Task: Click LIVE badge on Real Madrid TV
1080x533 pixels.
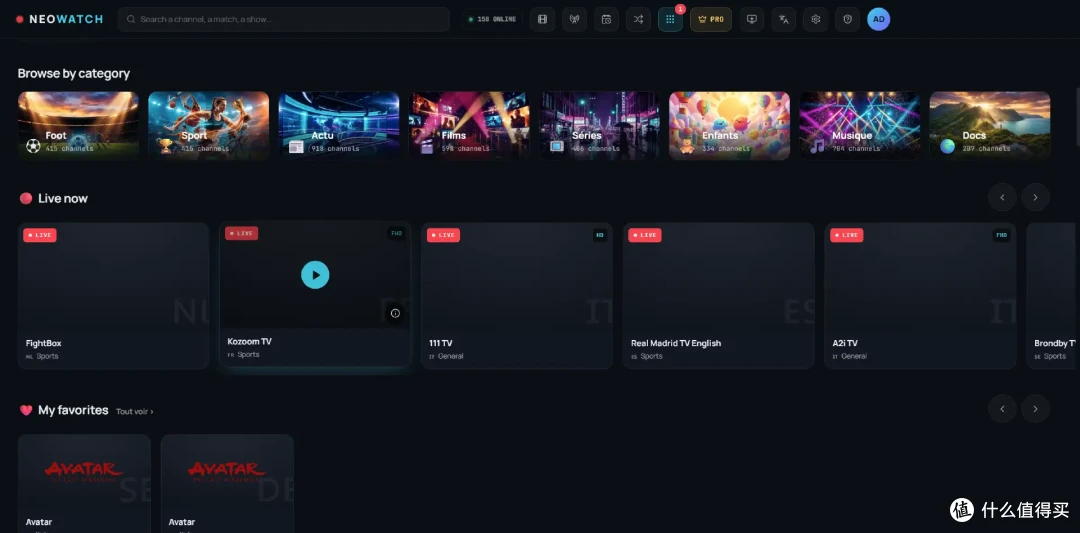Action: (645, 235)
